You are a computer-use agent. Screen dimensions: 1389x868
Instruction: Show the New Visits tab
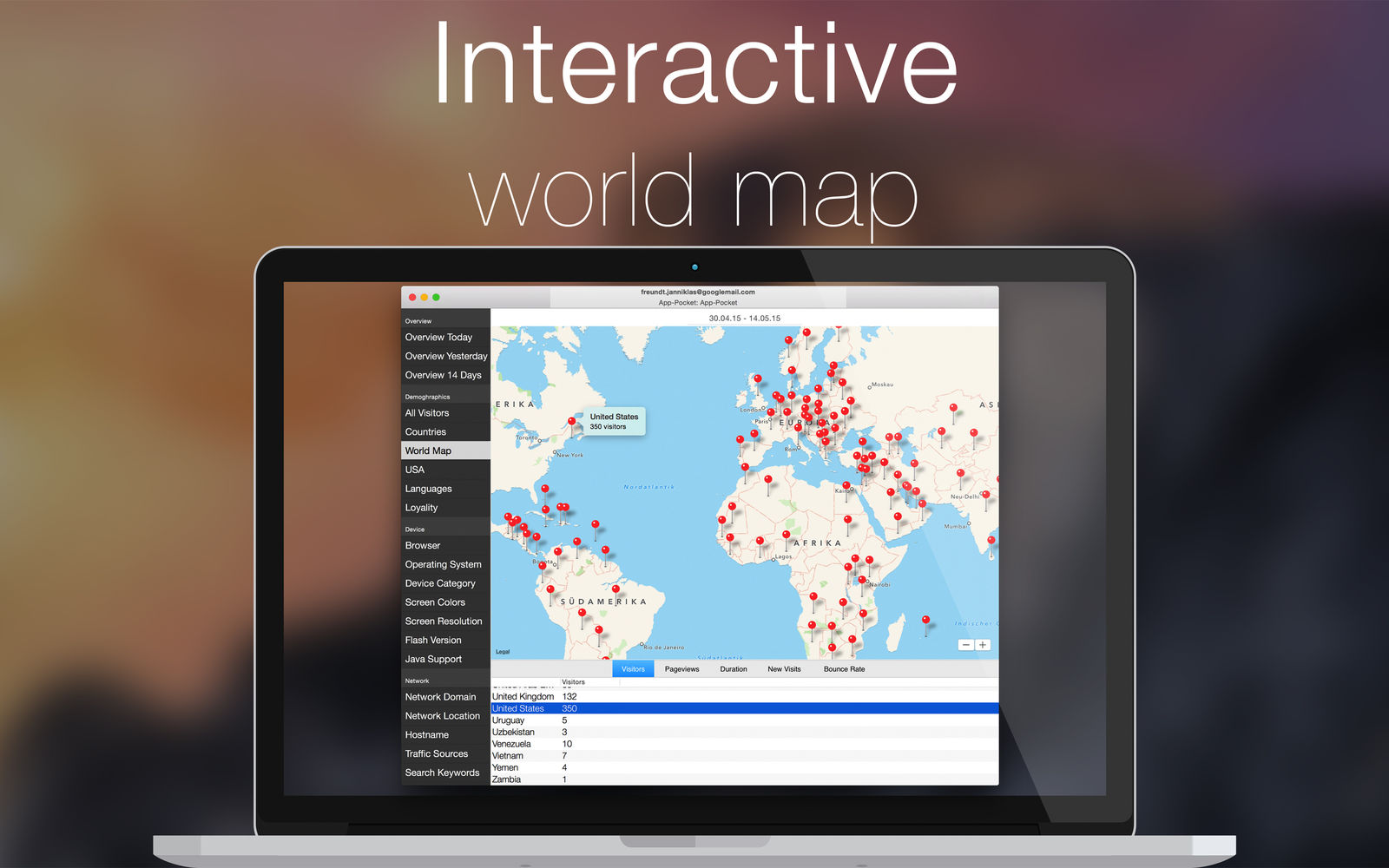tap(784, 669)
